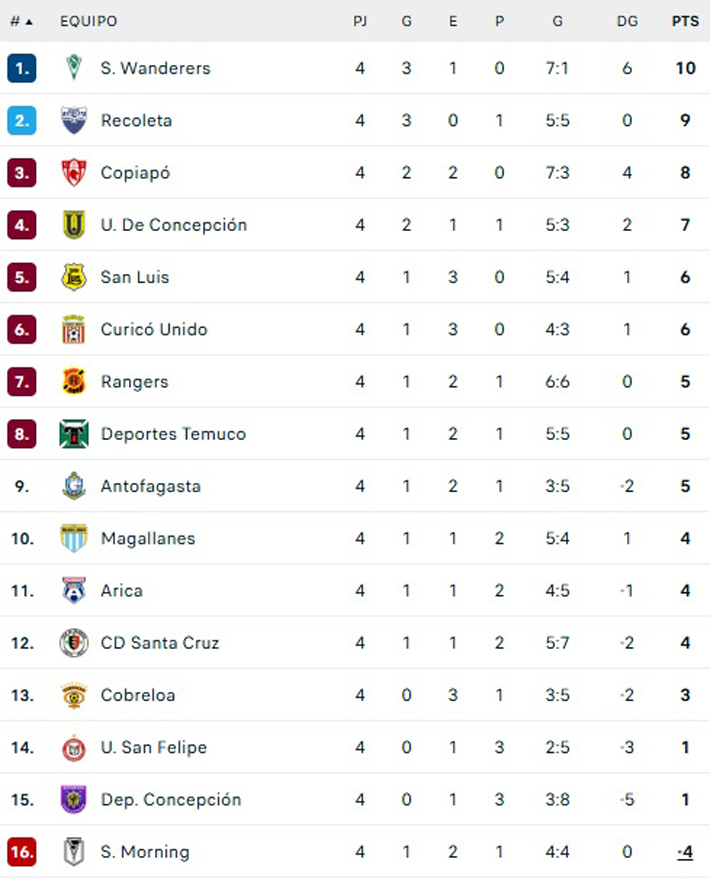This screenshot has width=710, height=878.
Task: Sort standings by PTS column header
Action: (x=685, y=21)
